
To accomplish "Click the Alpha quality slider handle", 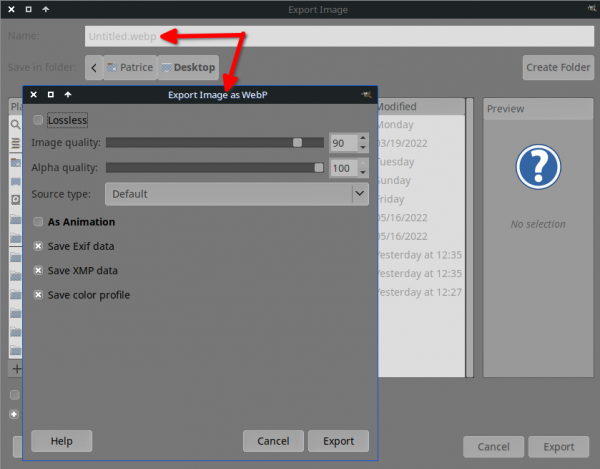I will [319, 168].
